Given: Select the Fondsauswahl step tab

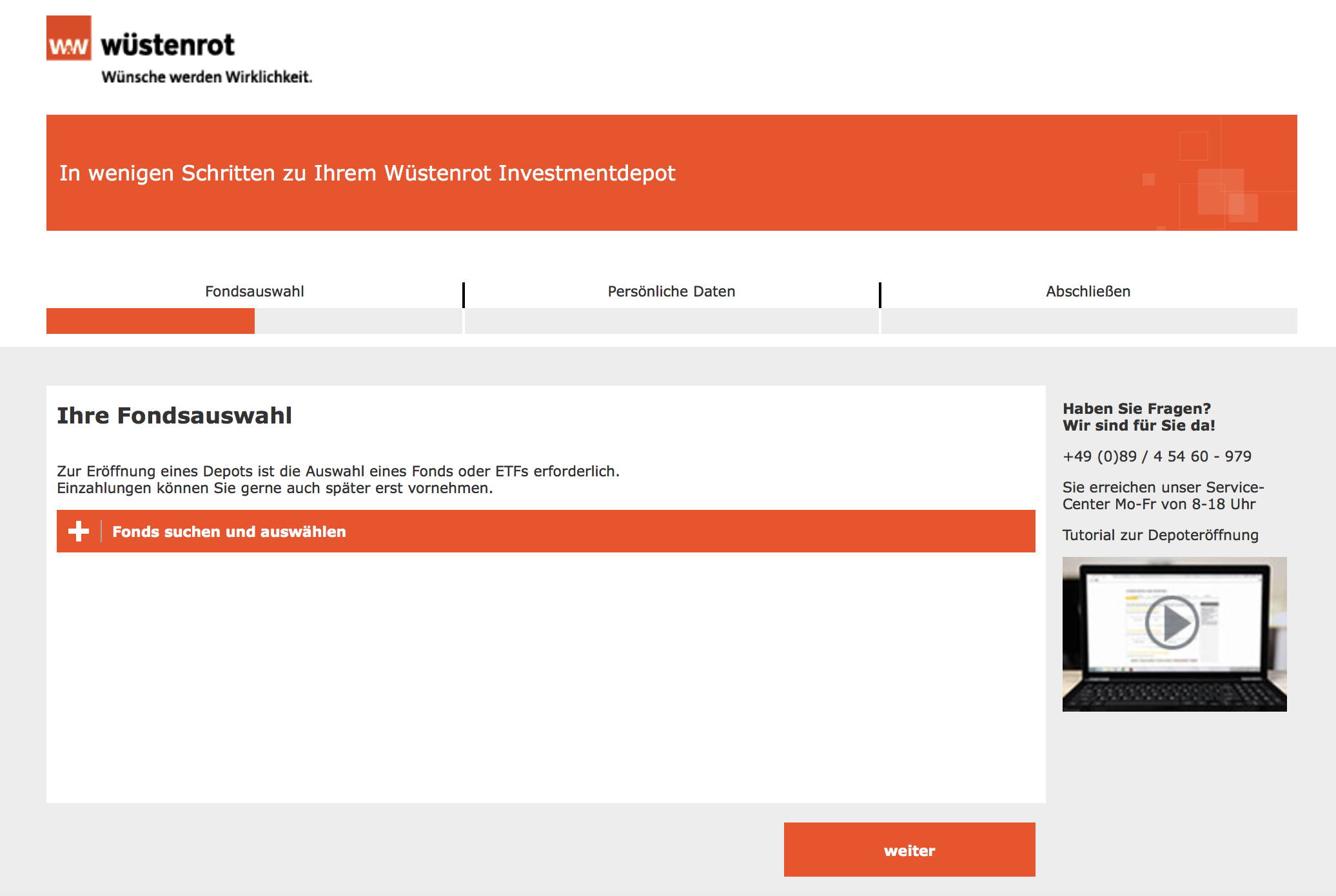Looking at the screenshot, I should click(255, 291).
